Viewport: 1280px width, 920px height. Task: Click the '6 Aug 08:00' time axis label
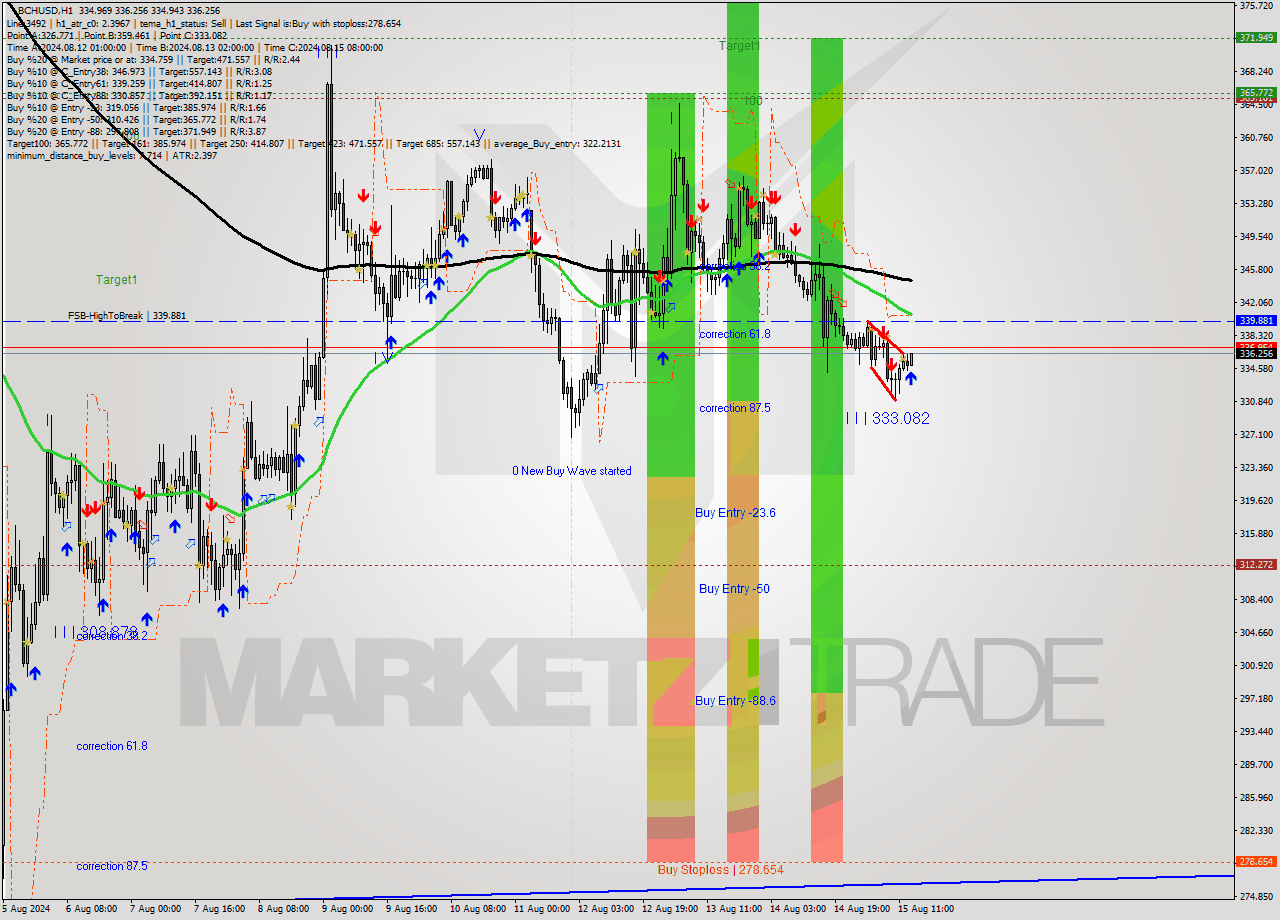point(92,909)
